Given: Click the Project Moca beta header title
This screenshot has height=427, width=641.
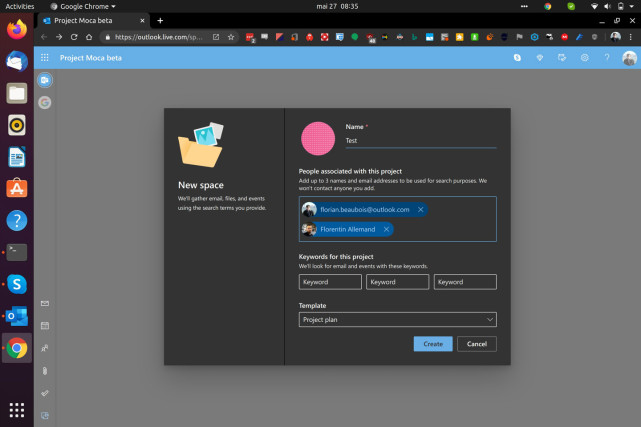Looking at the screenshot, I should coord(91,58).
